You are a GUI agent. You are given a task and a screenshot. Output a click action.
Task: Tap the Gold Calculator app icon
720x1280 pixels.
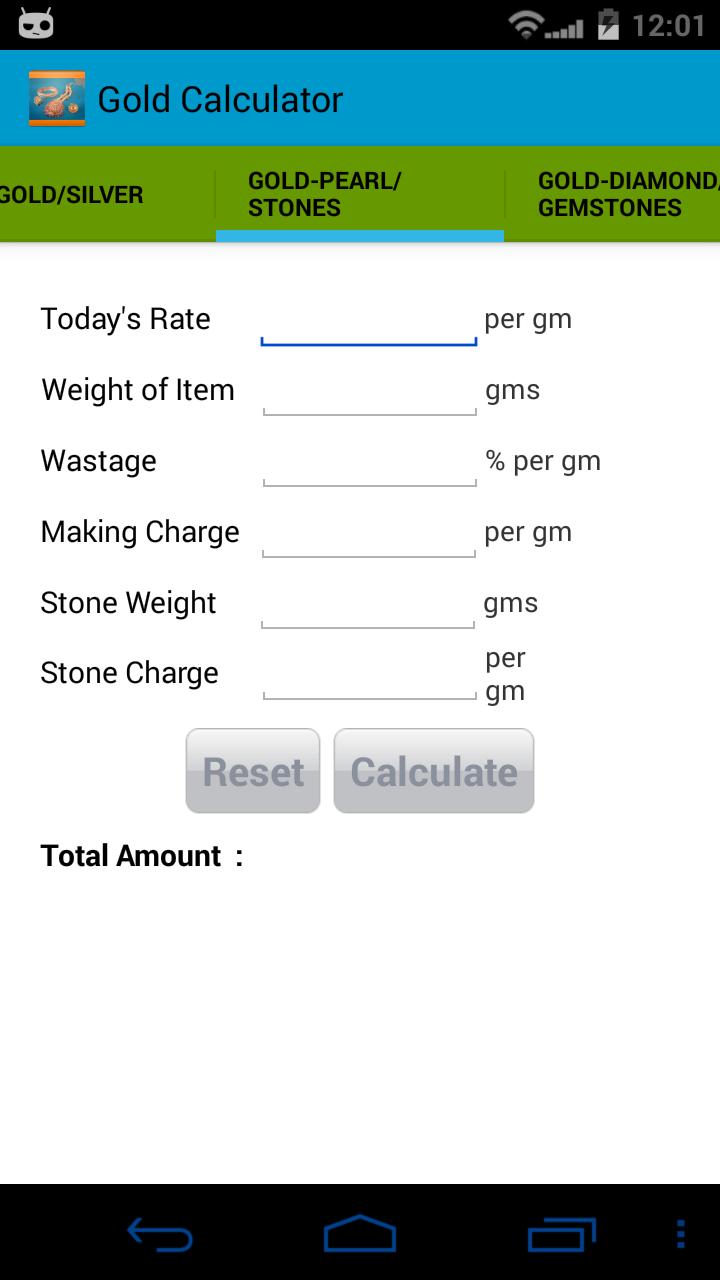[57, 99]
